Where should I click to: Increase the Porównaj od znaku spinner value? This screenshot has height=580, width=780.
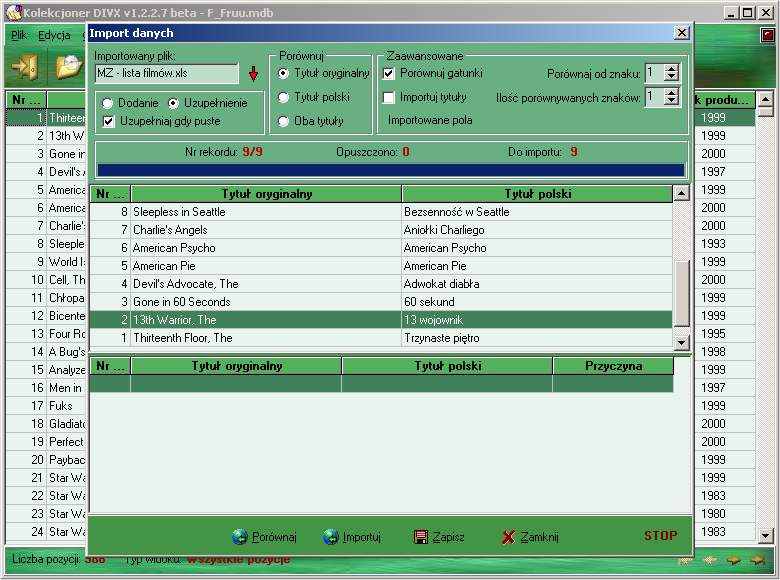pyautogui.click(x=671, y=69)
